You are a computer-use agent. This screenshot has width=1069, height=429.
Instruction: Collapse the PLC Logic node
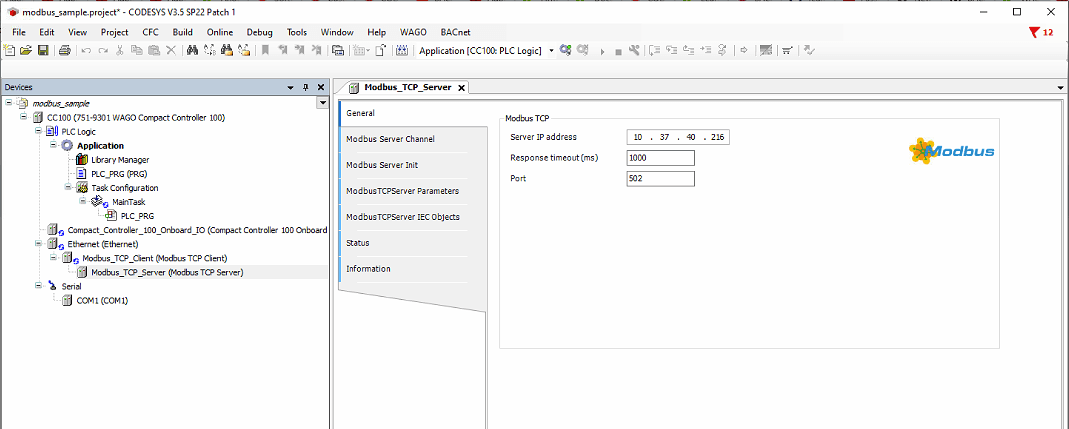(38, 131)
